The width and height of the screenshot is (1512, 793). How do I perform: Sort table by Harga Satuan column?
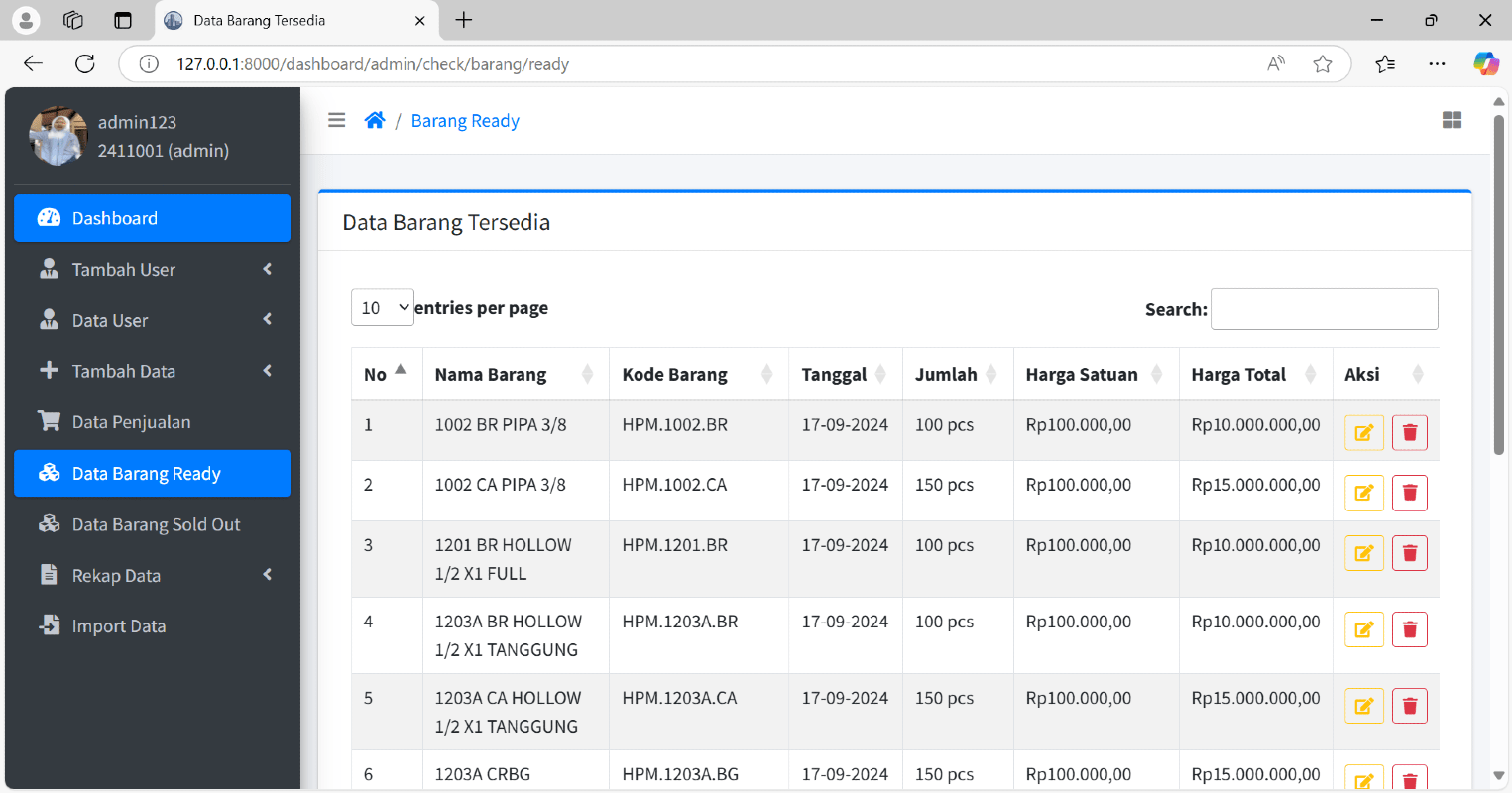click(1096, 374)
